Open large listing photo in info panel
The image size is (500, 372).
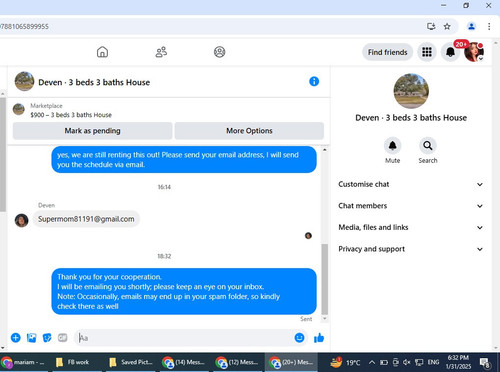click(411, 91)
